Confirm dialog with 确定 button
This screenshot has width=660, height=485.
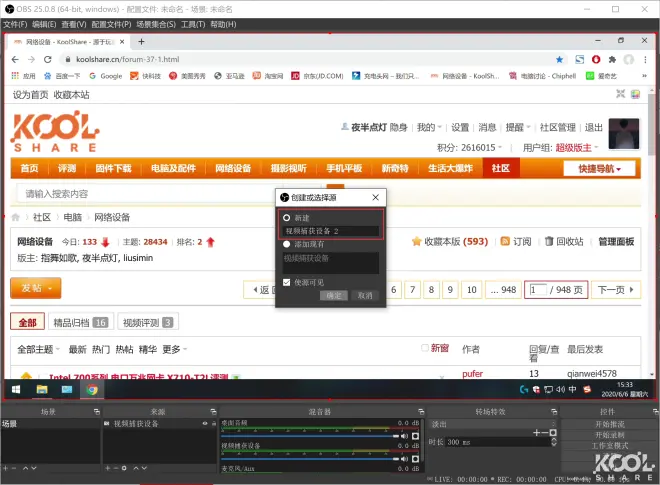[x=334, y=296]
